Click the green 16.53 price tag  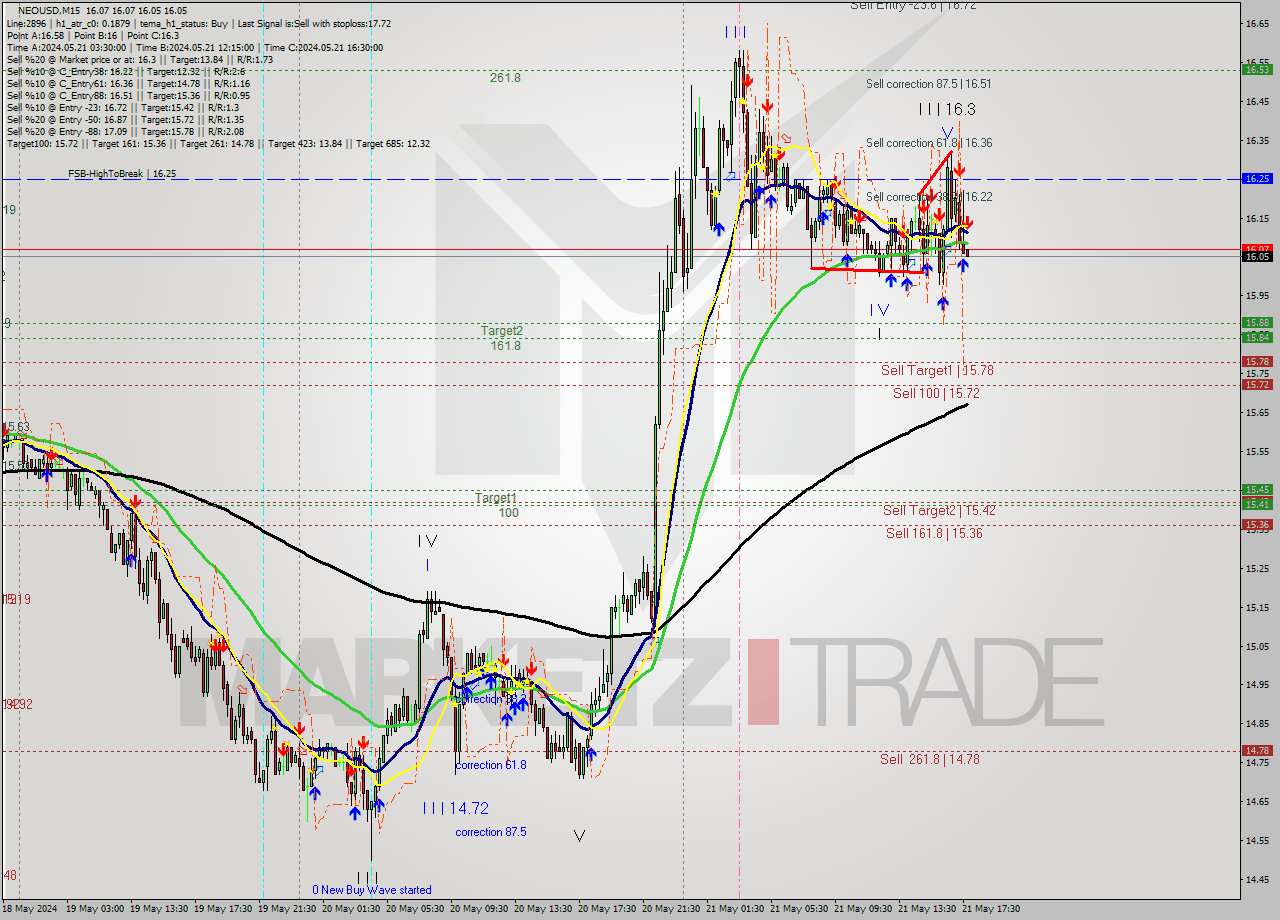click(x=1256, y=69)
